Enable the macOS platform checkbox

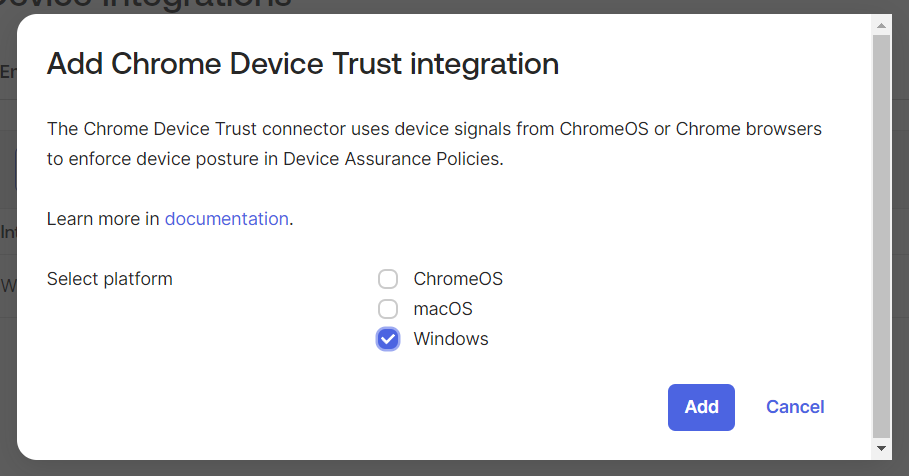tap(388, 309)
